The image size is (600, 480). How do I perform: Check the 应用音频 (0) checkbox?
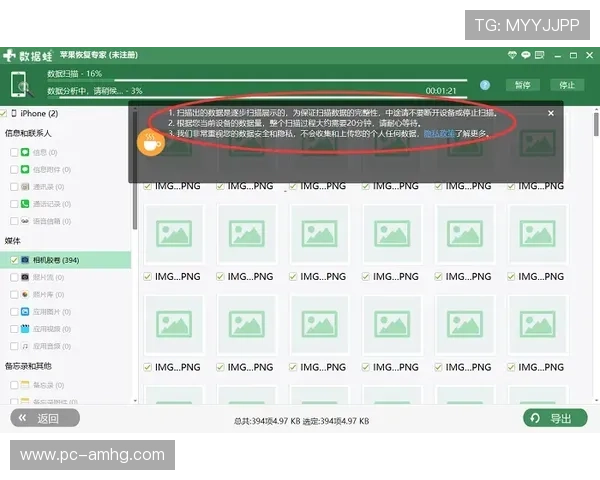[x=14, y=347]
